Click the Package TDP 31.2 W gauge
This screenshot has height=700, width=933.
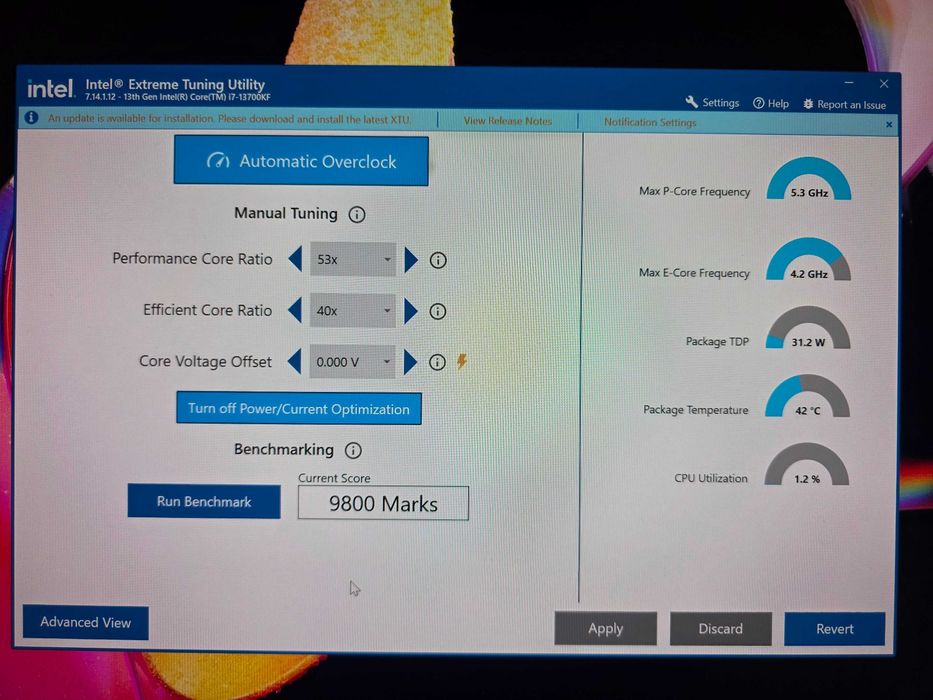click(x=807, y=328)
